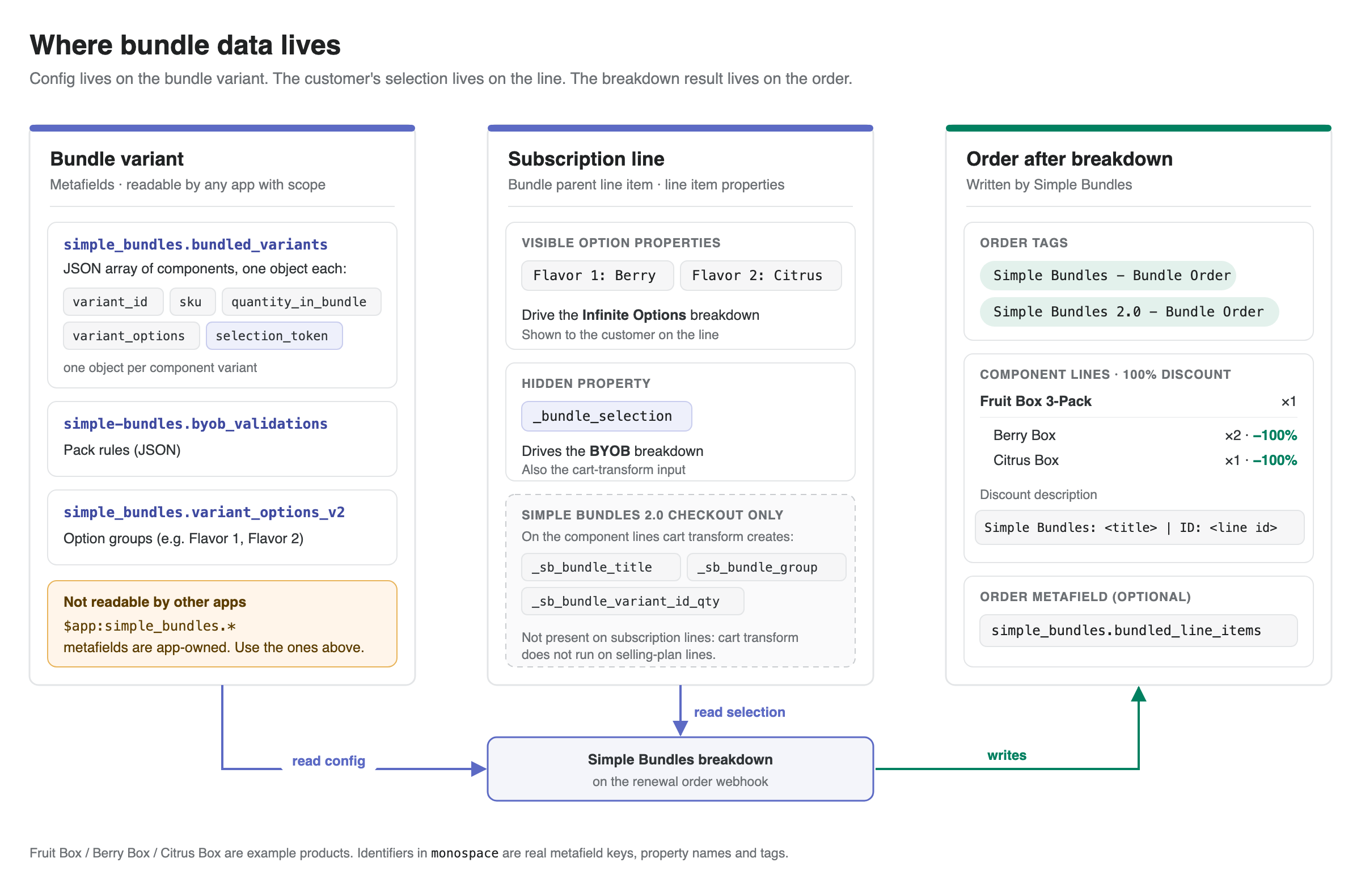
Task: Select the highlighted selection_token chip
Action: pos(274,336)
